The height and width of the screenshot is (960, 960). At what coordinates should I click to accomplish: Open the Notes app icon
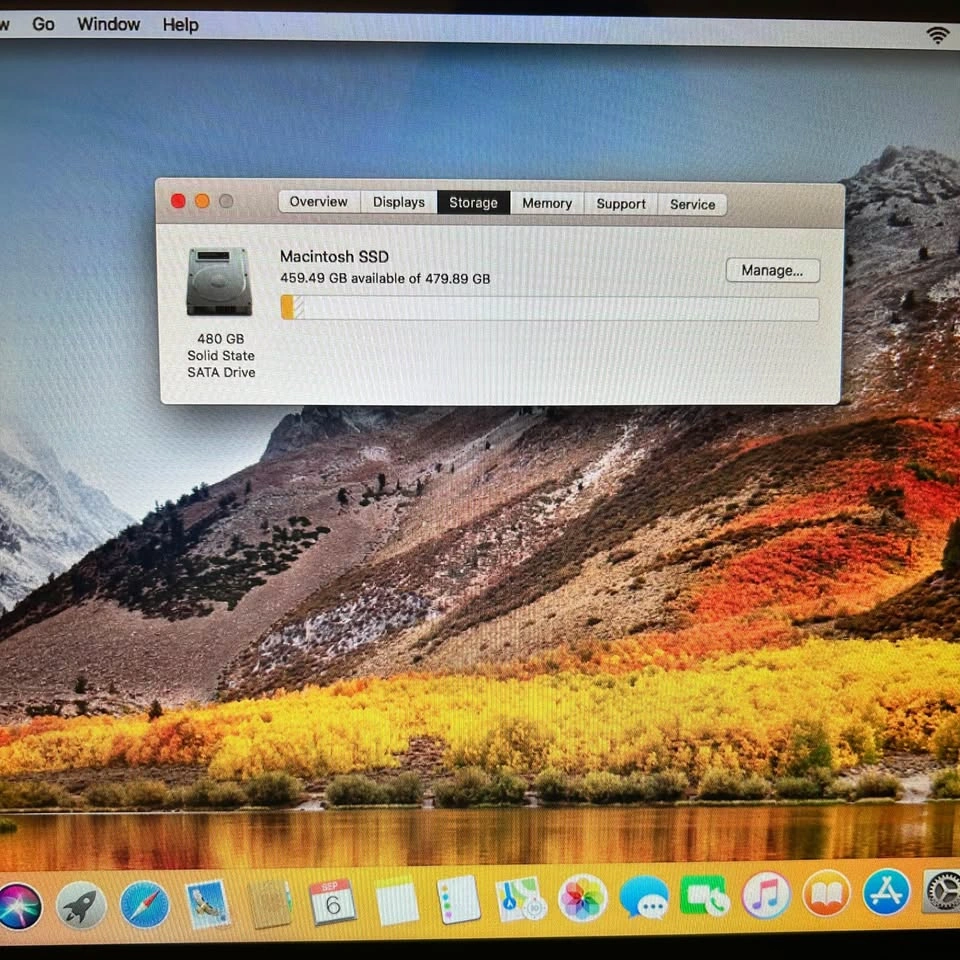(396, 901)
